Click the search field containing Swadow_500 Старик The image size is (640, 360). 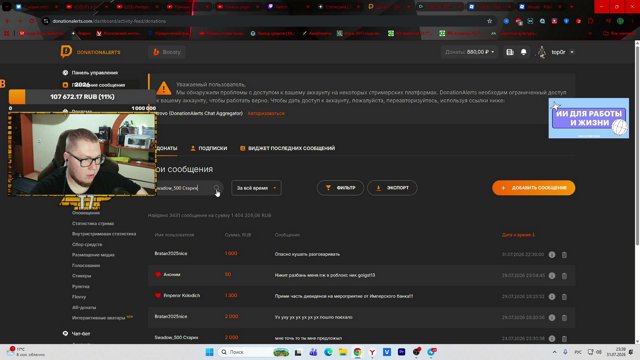coord(186,188)
